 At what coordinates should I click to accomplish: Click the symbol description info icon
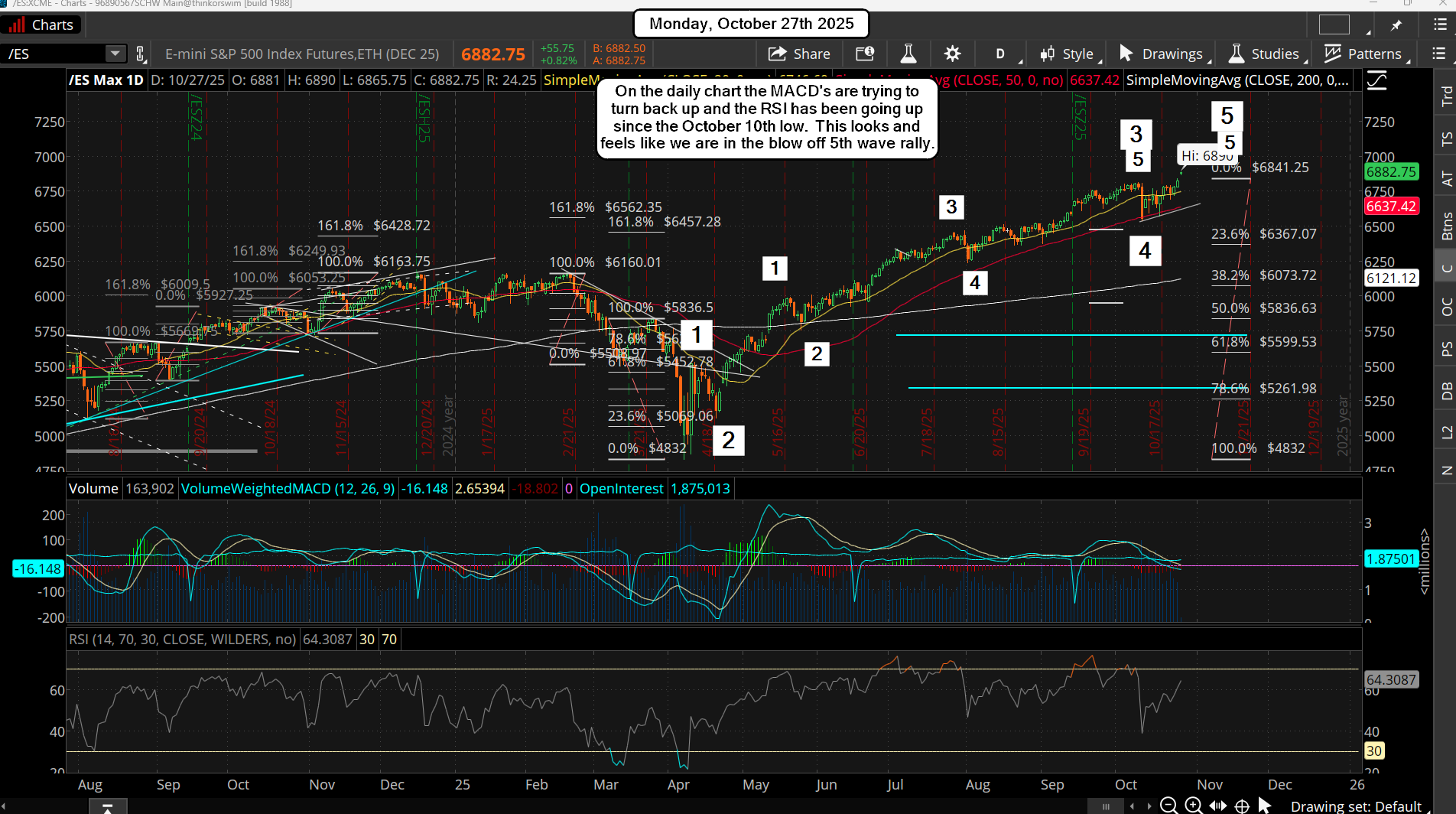(865, 54)
